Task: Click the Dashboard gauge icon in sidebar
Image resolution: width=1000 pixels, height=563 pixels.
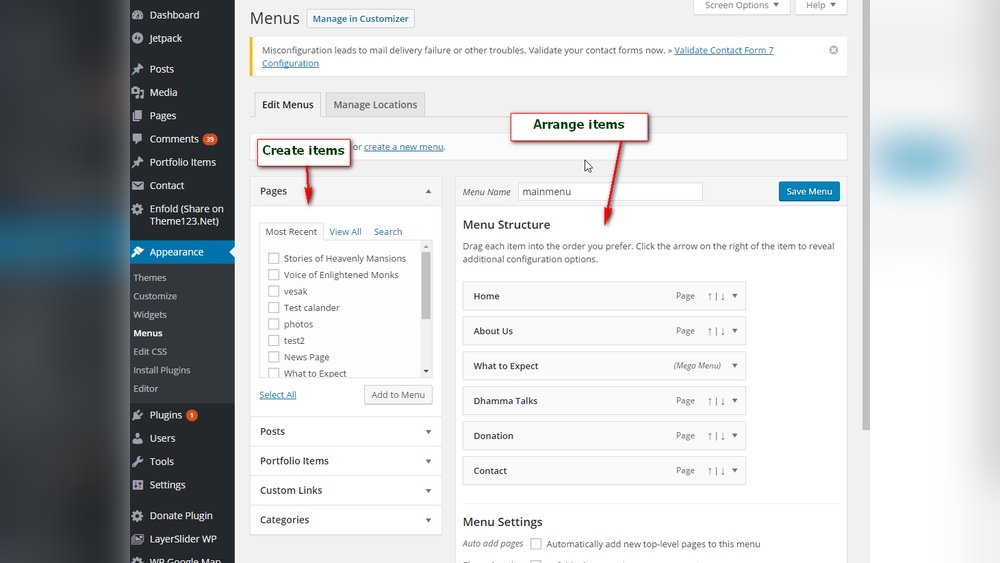Action: 138,15
